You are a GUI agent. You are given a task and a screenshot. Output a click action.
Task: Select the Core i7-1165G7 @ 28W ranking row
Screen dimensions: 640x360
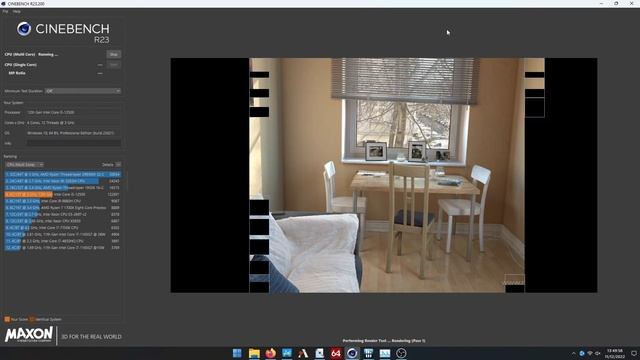pyautogui.click(x=62, y=234)
